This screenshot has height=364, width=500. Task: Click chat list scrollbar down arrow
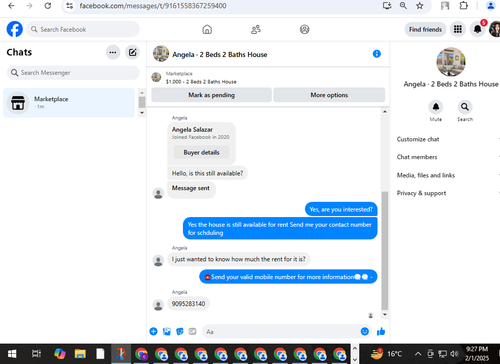tap(142, 113)
